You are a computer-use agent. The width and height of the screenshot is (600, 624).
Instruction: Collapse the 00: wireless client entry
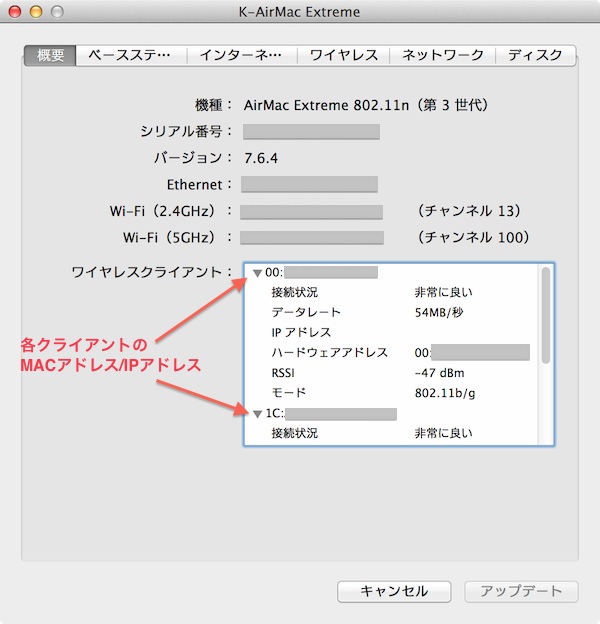(x=257, y=273)
